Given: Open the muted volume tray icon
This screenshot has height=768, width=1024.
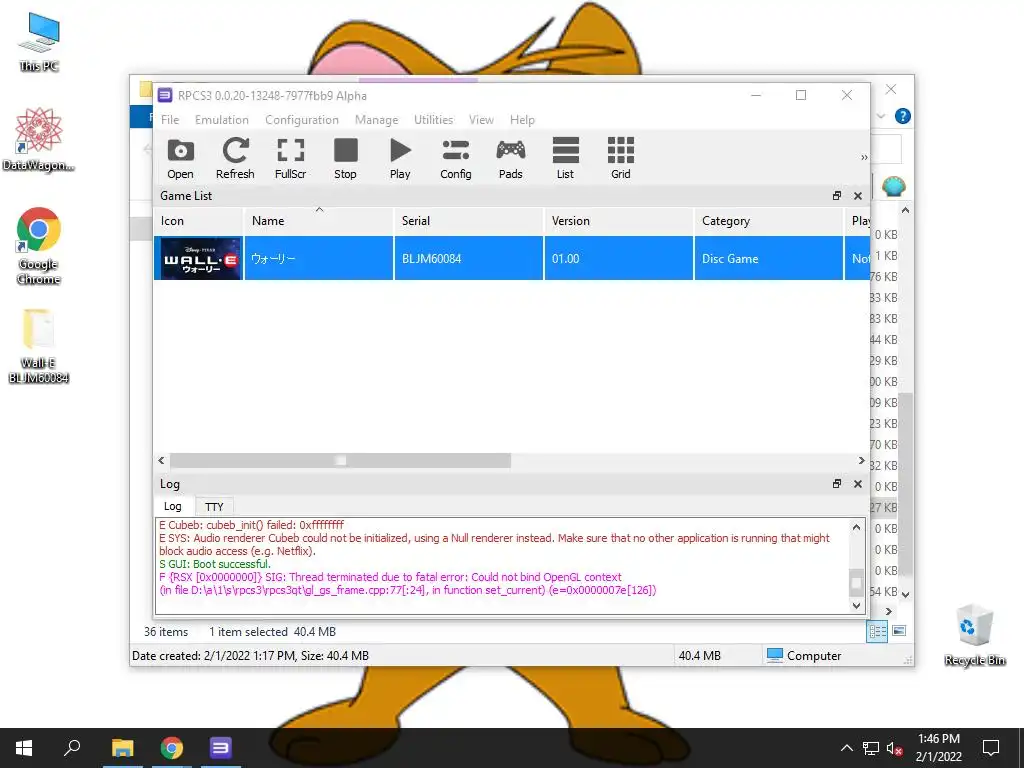Looking at the screenshot, I should pos(895,748).
